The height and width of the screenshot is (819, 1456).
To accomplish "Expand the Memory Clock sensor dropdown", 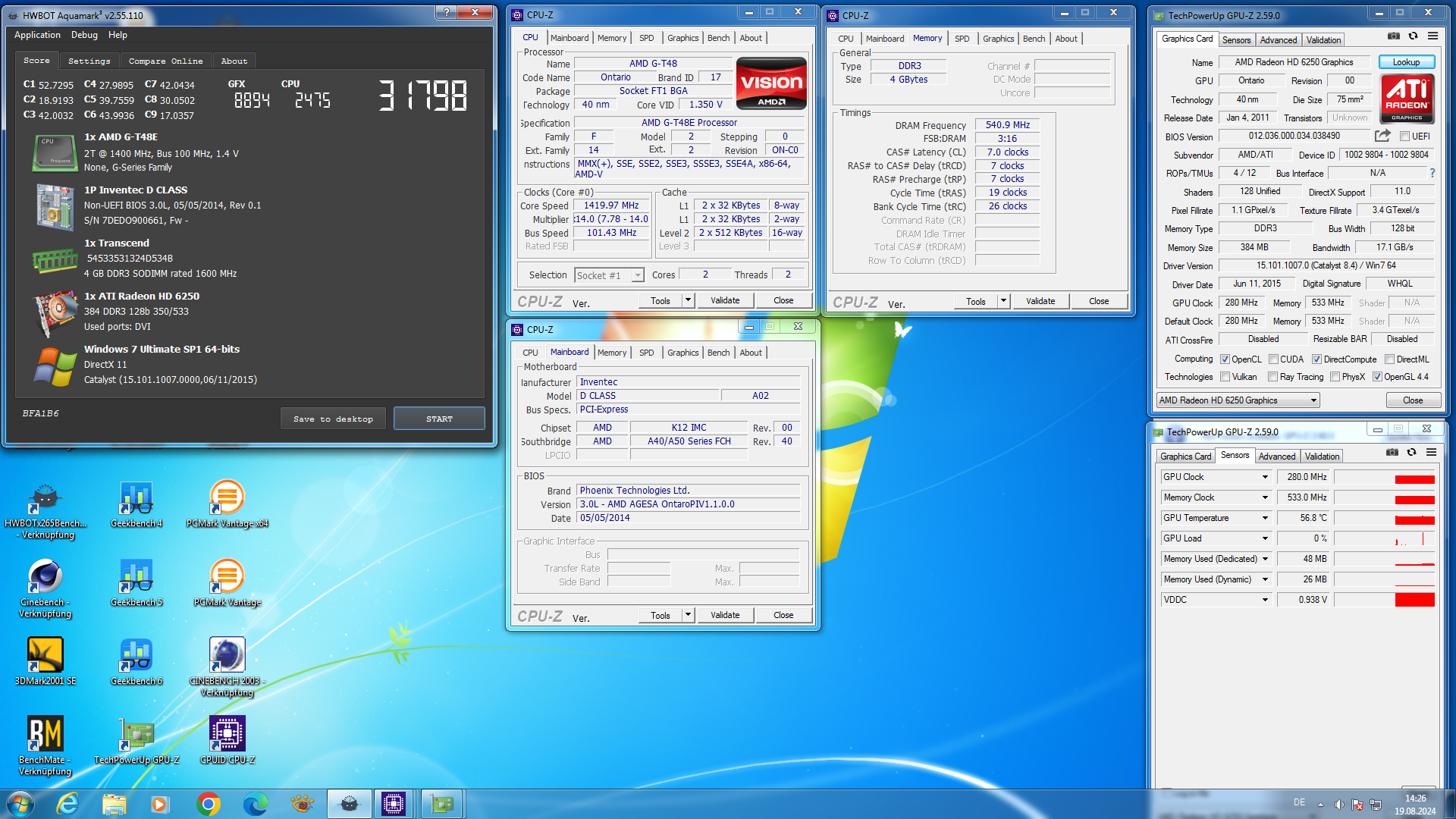I will (x=1265, y=497).
